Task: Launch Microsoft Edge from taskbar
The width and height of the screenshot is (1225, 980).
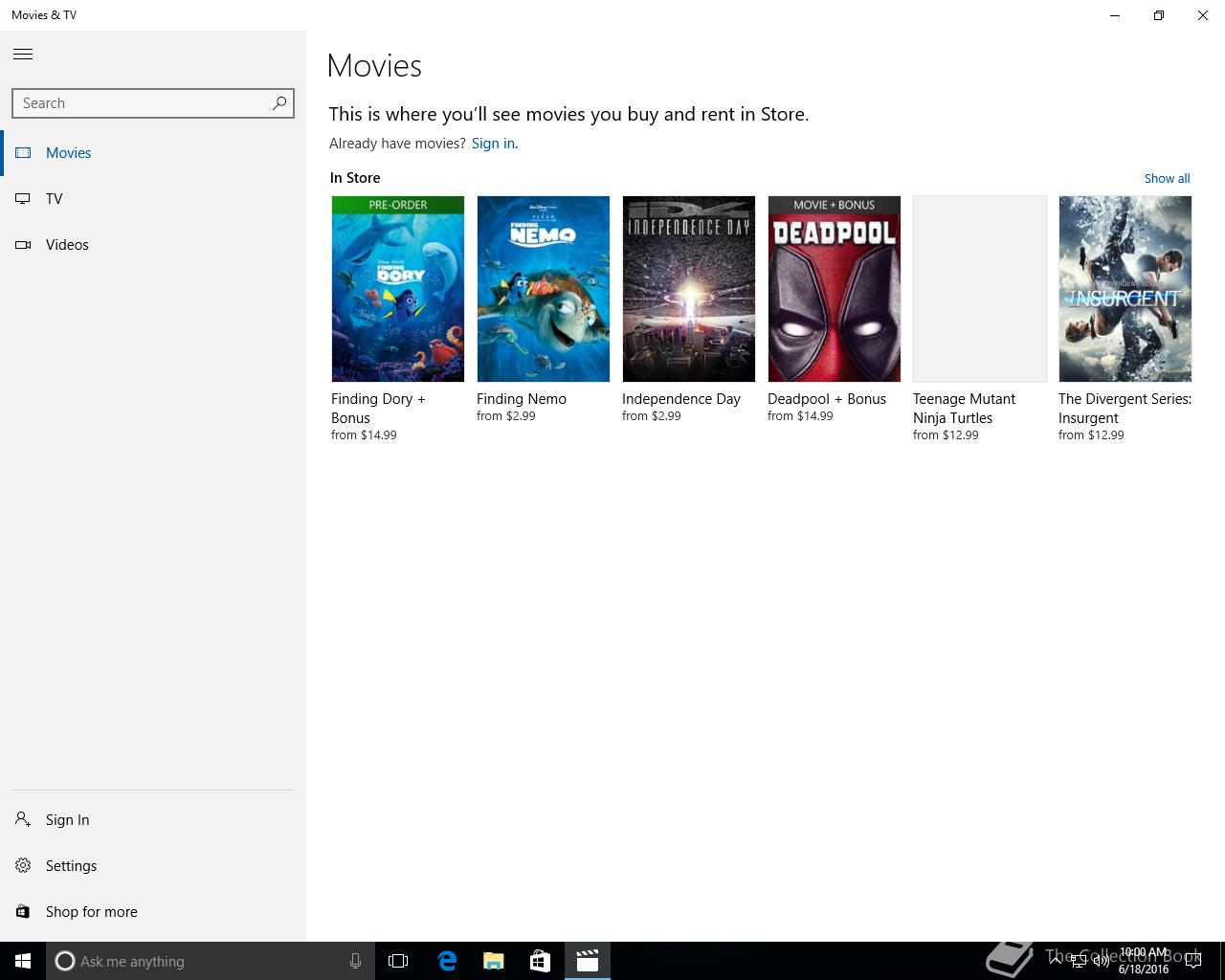Action: point(447,961)
